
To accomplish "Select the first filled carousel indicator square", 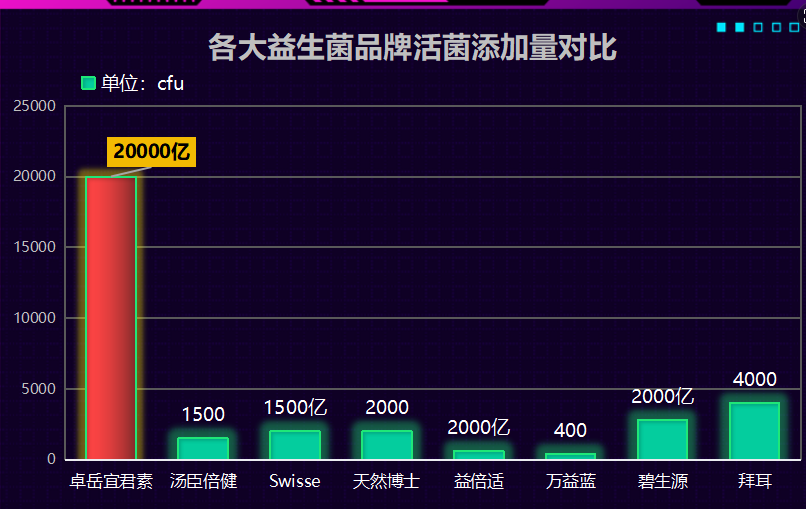I will (x=721, y=27).
